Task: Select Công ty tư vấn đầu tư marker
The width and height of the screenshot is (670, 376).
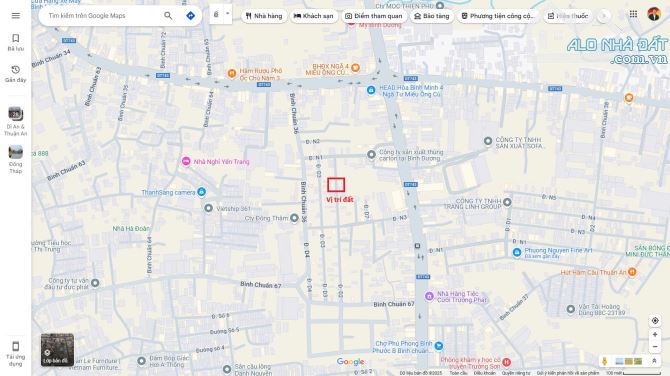Action: [x=95, y=282]
